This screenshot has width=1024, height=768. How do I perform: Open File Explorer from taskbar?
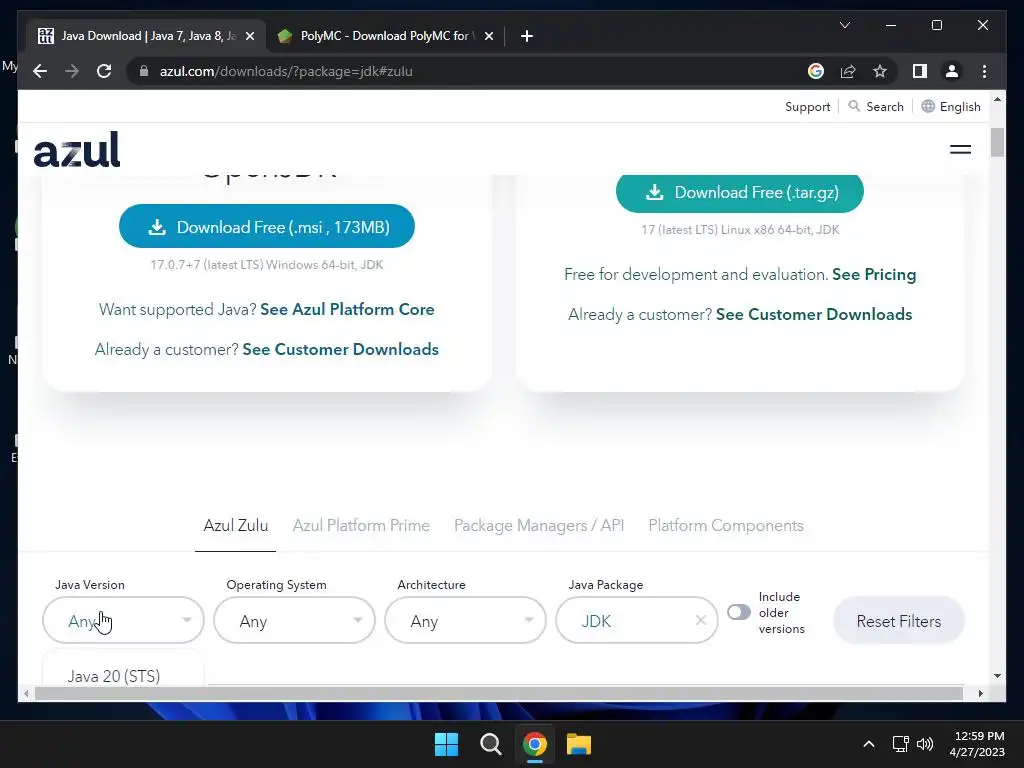[x=579, y=744]
